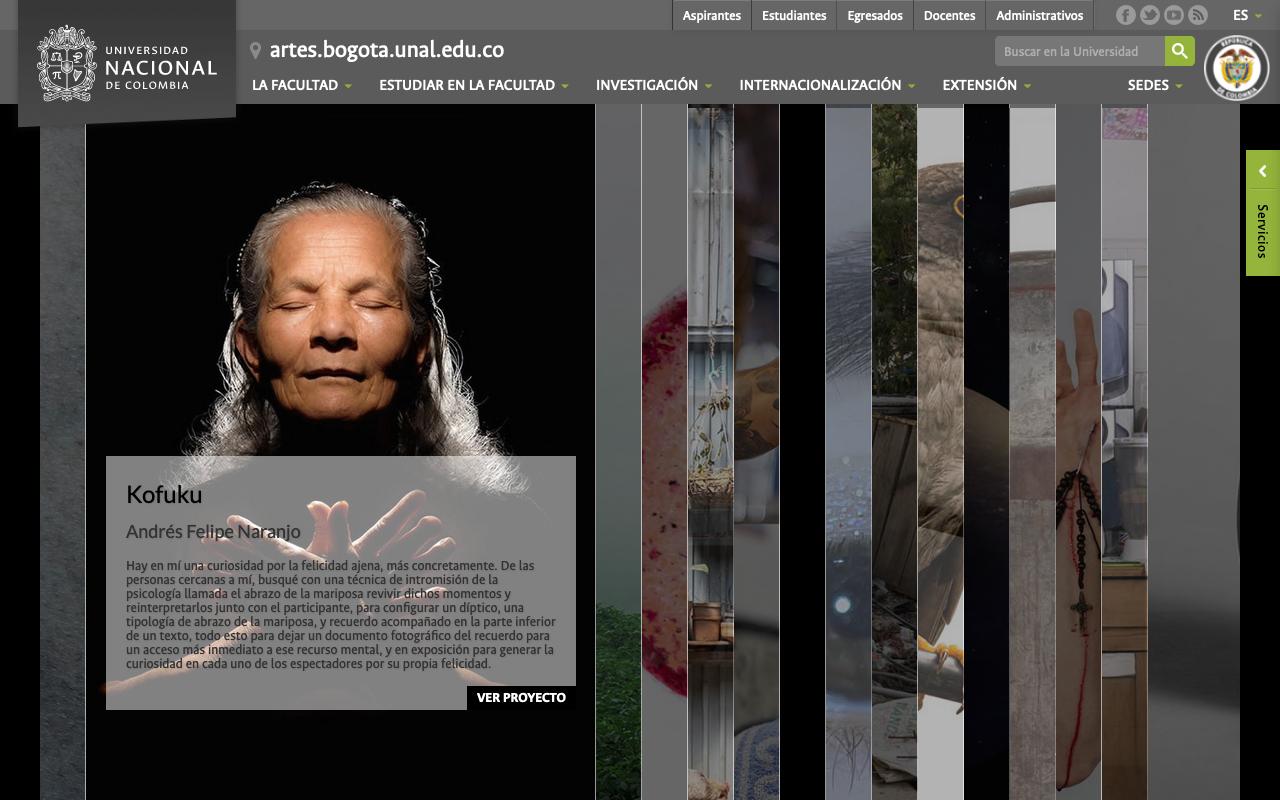Image resolution: width=1280 pixels, height=800 pixels.
Task: Open the artes.bogota.unal.edu.co site link
Action: point(387,50)
